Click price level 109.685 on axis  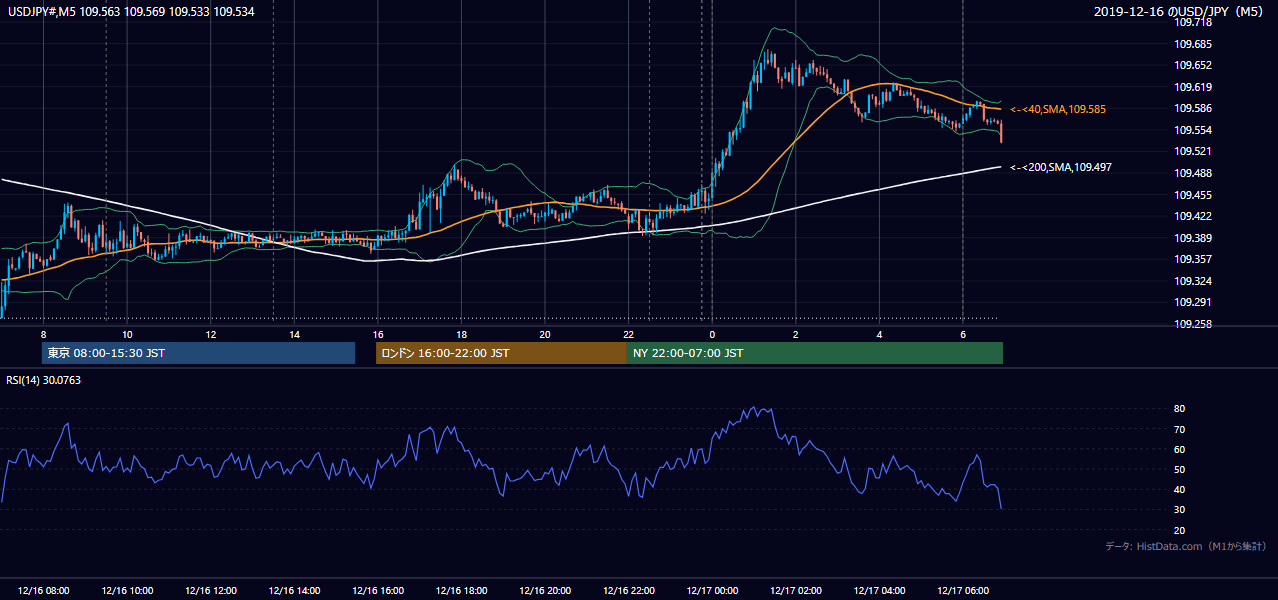(x=1193, y=44)
